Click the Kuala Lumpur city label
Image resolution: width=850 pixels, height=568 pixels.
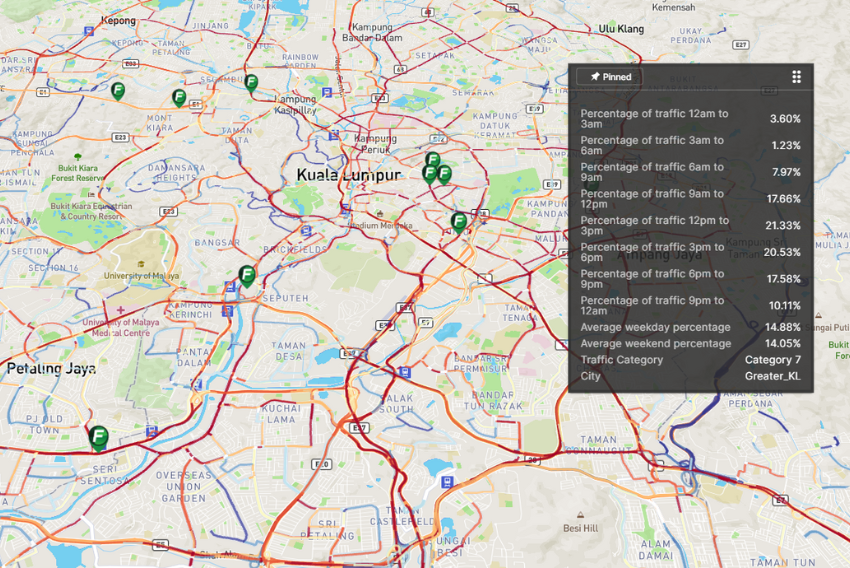[348, 175]
